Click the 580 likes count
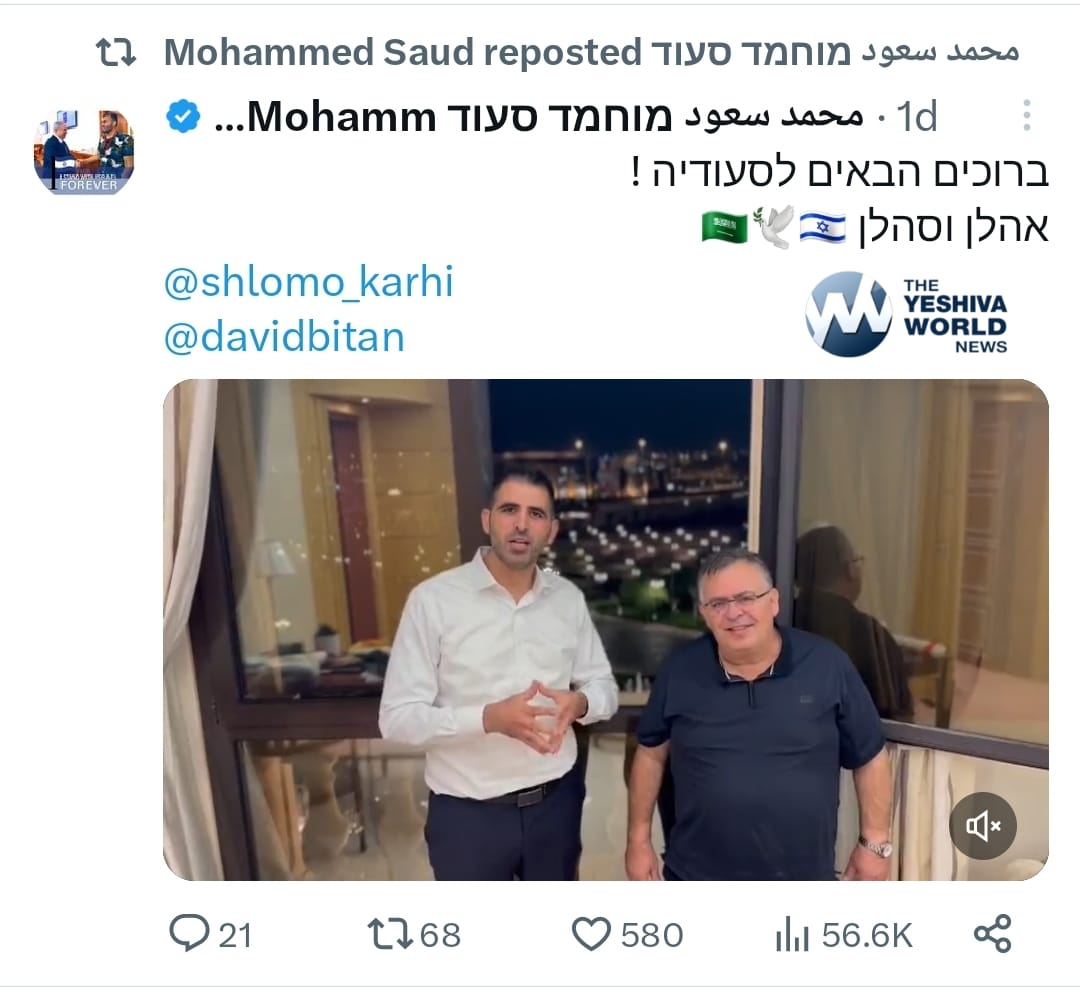Image resolution: width=1080 pixels, height=995 pixels. pos(652,935)
